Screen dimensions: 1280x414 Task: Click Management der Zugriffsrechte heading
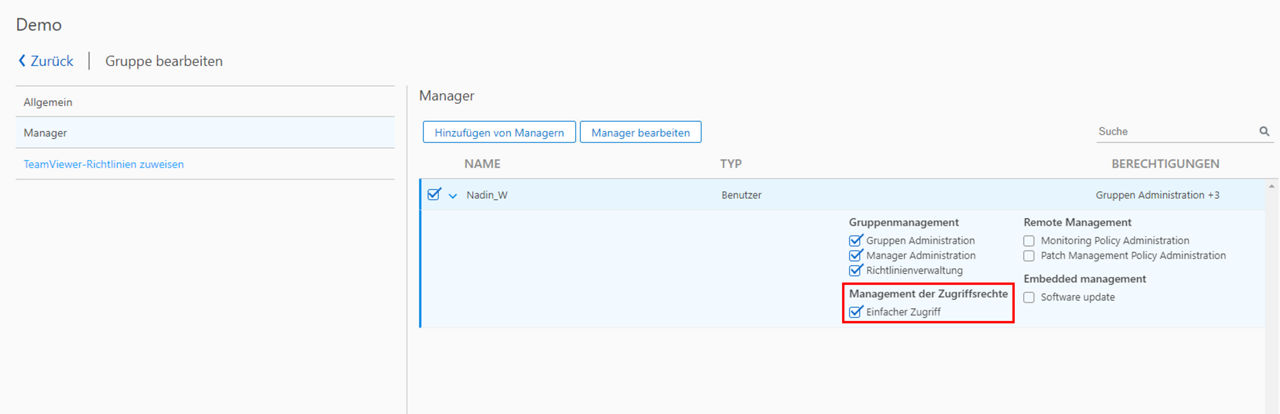coord(928,294)
